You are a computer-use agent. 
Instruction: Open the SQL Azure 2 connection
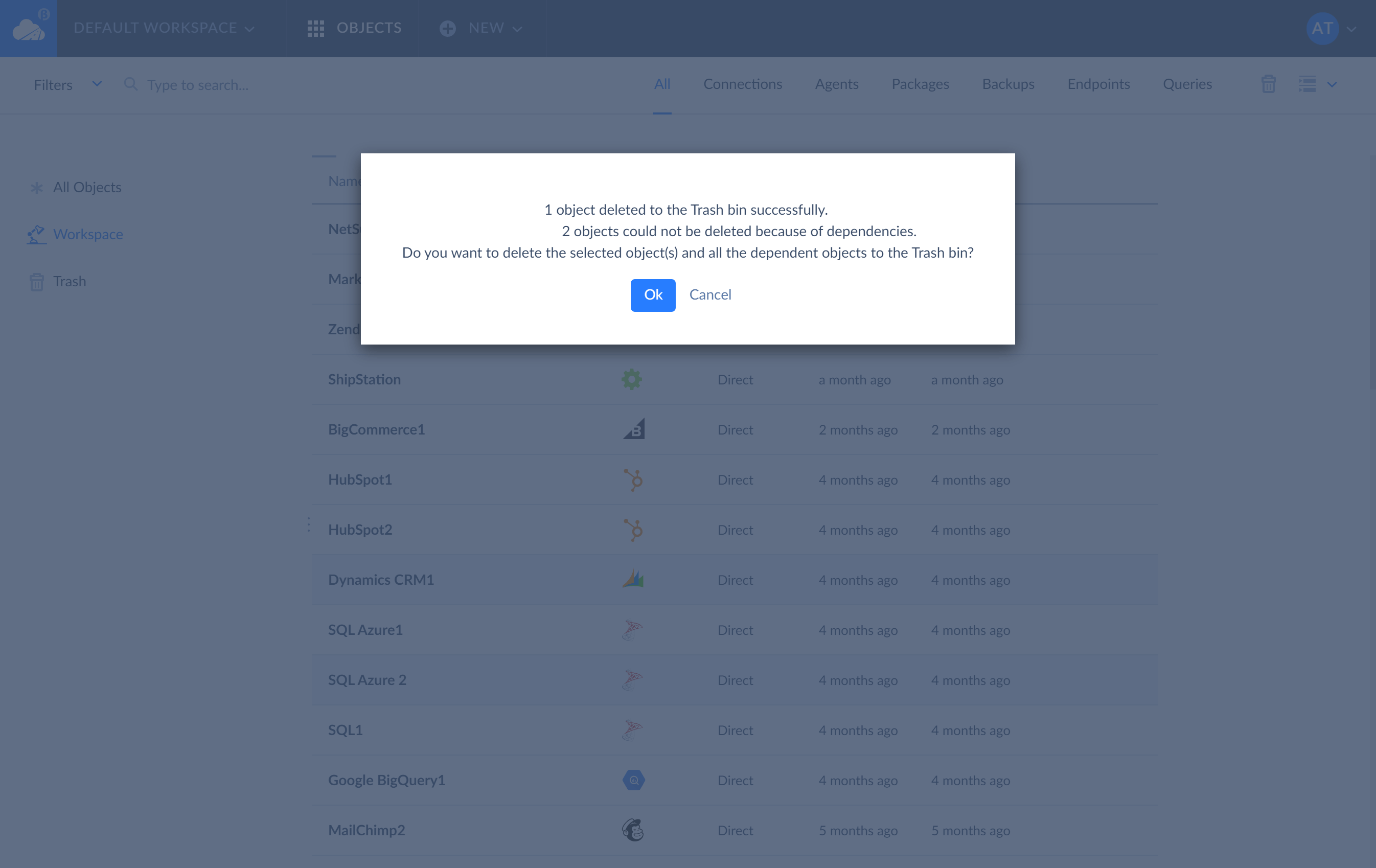(x=367, y=679)
